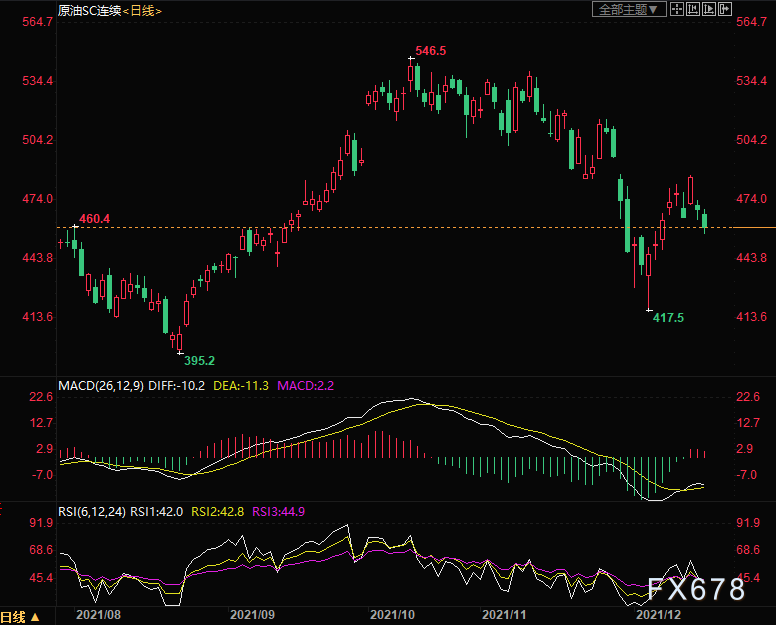The image size is (776, 625).
Task: Click the export panel arrow icon
Action: pyautogui.click(x=725, y=9)
